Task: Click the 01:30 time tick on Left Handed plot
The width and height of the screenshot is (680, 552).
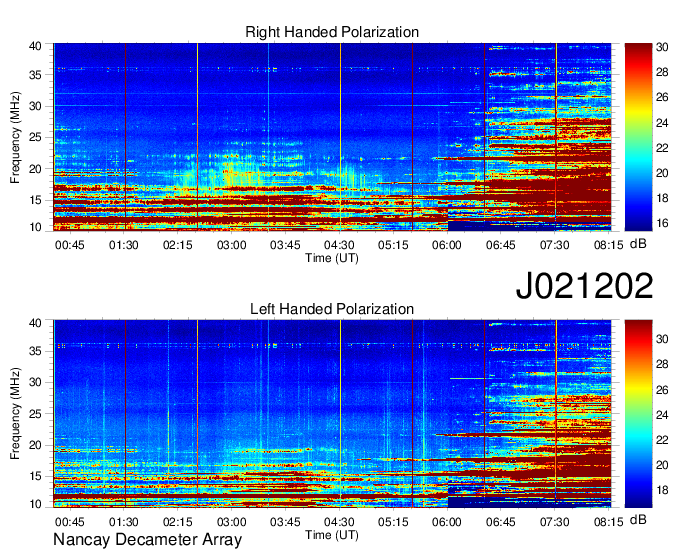Action: [x=124, y=522]
